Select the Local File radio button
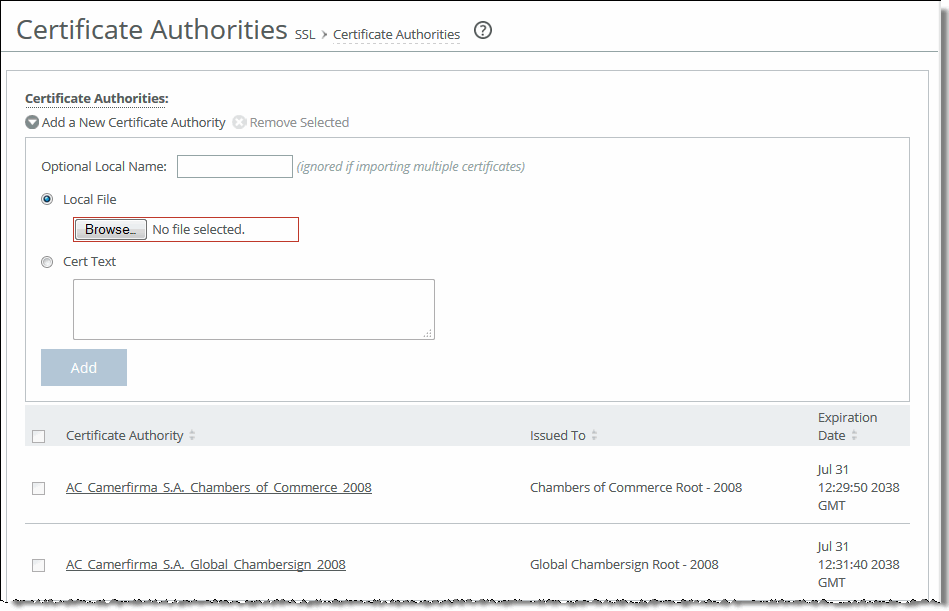 pos(46,199)
